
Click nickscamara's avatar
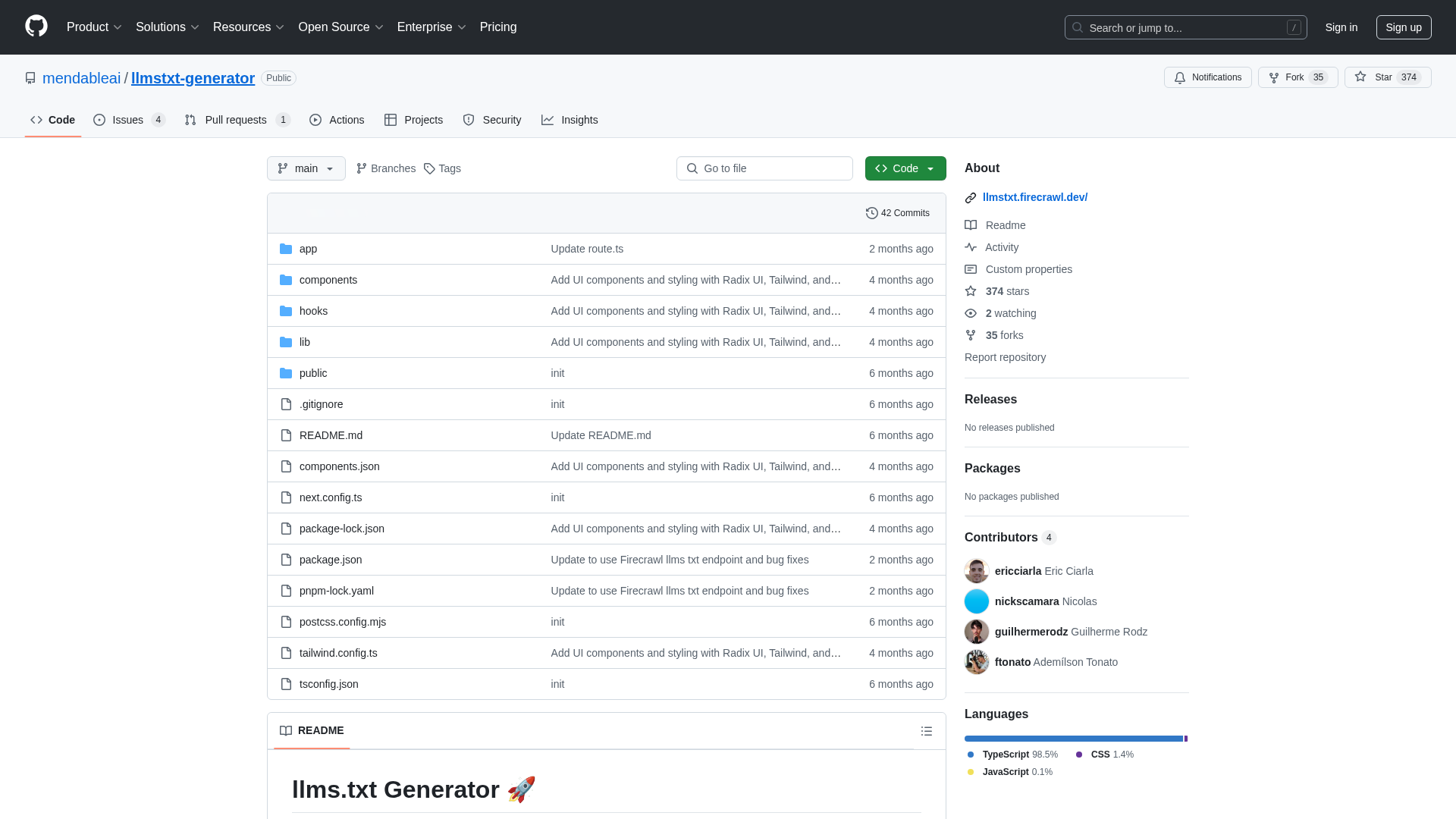click(x=977, y=601)
